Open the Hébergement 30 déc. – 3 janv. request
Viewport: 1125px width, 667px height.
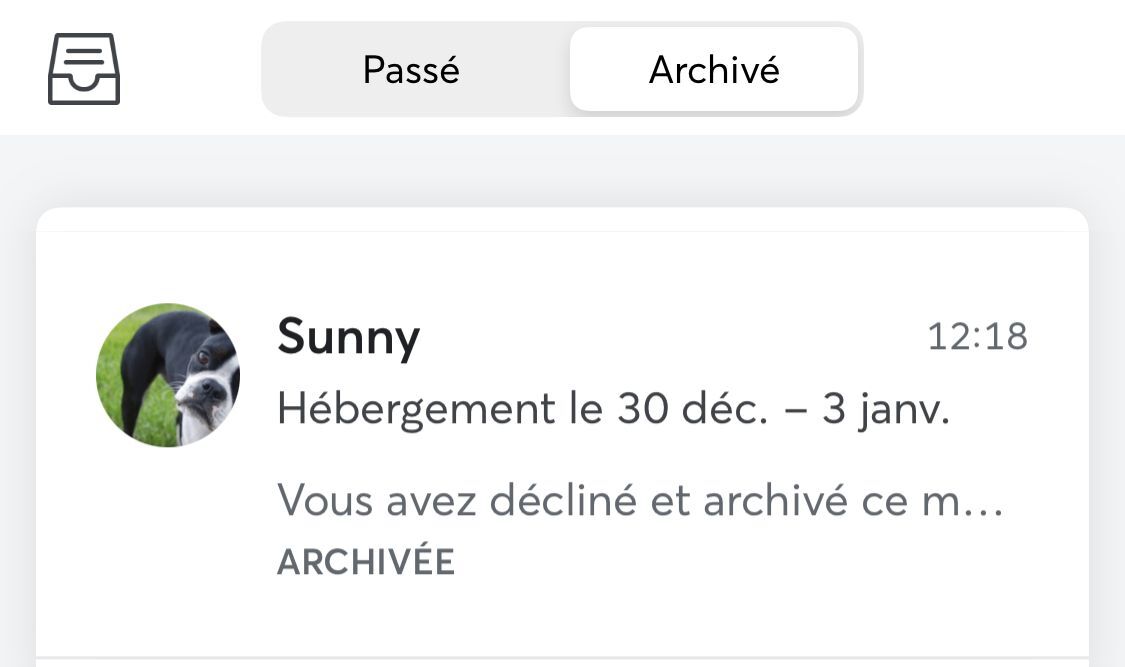click(613, 410)
